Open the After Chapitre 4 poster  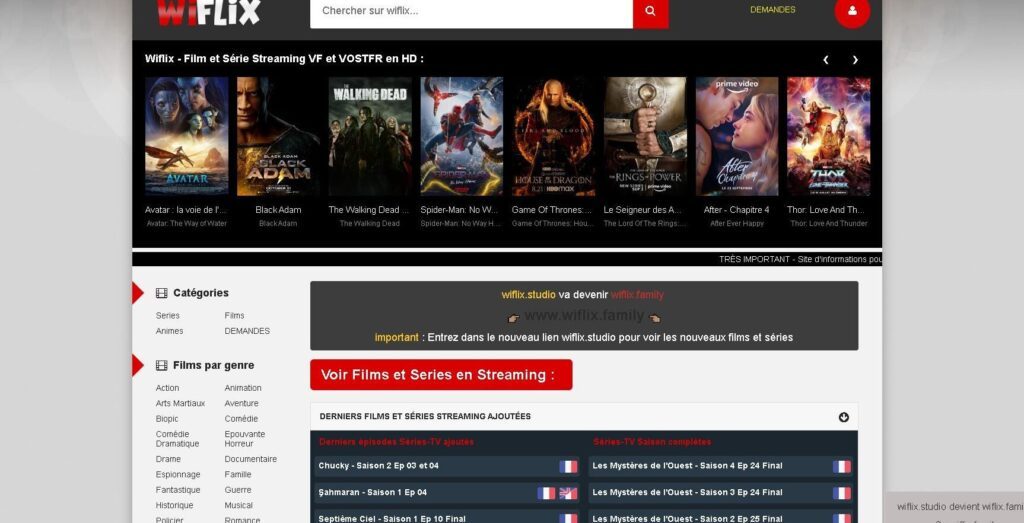[x=737, y=136]
